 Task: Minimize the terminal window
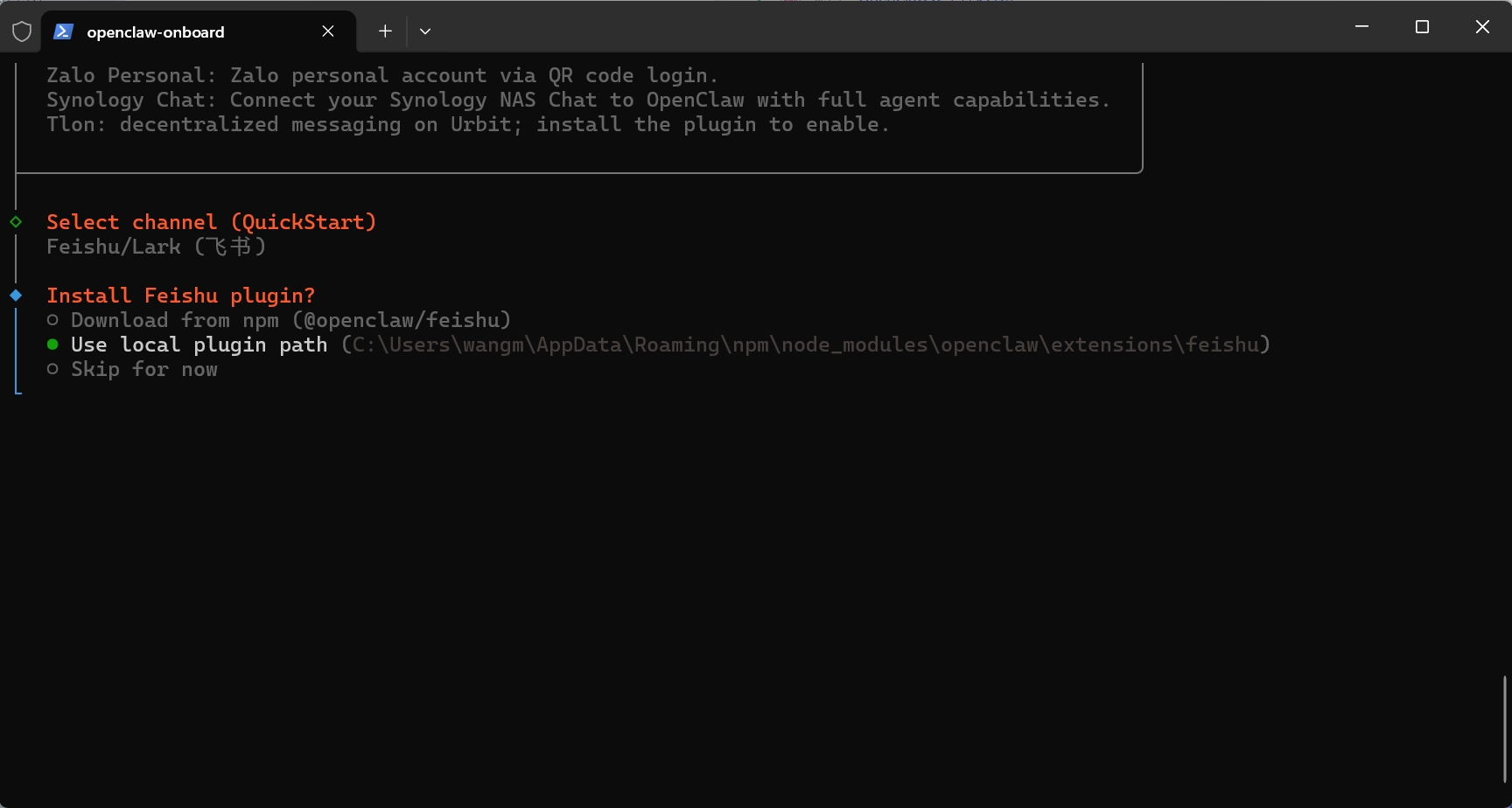(1361, 27)
